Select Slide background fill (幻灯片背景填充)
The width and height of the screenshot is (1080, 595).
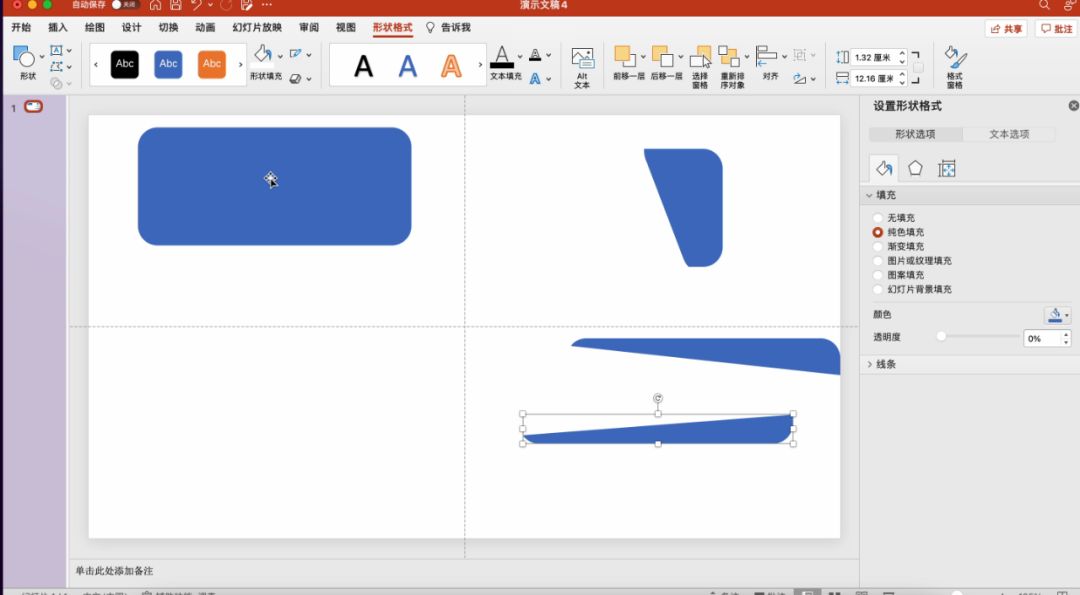click(x=878, y=289)
